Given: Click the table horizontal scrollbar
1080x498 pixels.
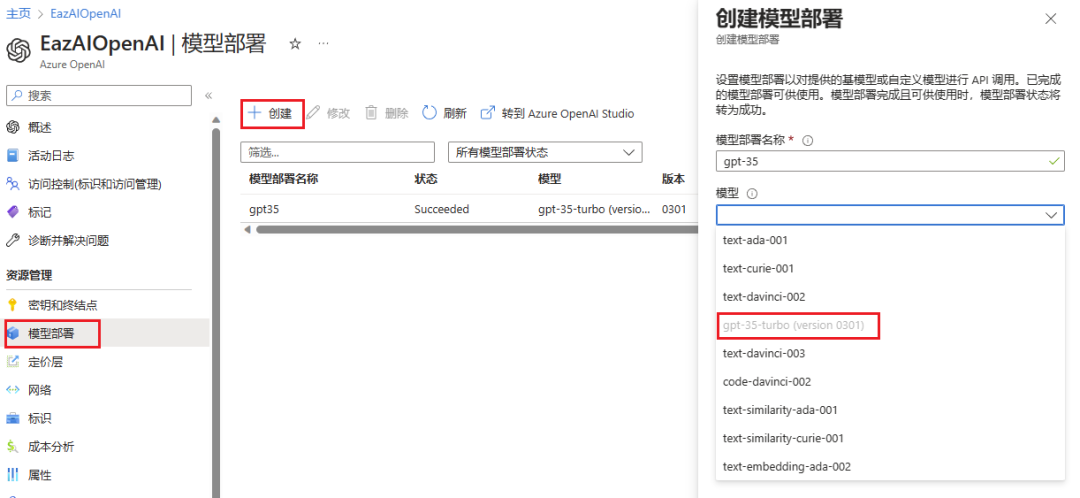Looking at the screenshot, I should coord(475,229).
